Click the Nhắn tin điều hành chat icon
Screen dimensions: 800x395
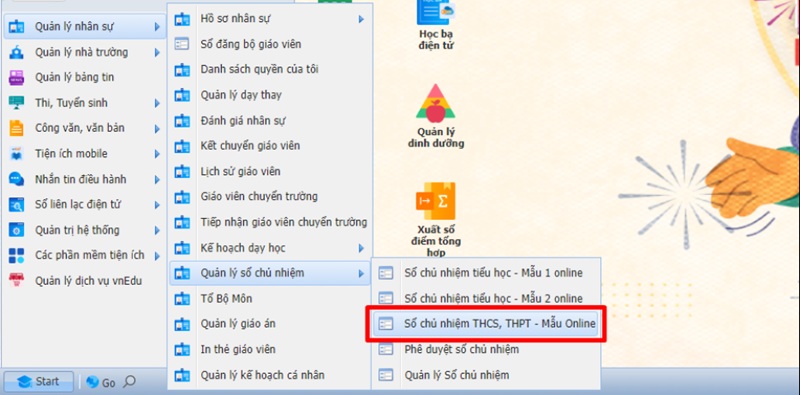(x=16, y=179)
